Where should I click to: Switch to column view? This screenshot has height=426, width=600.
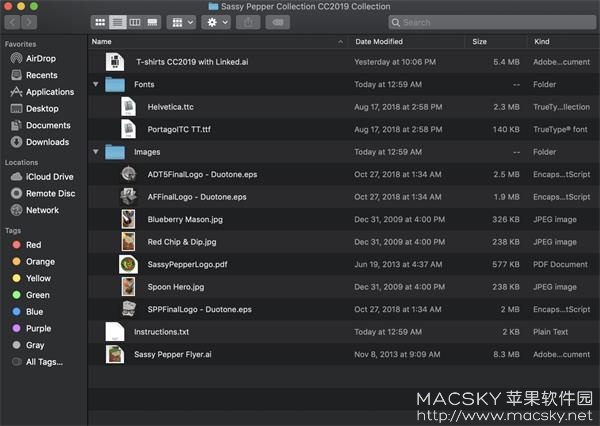pyautogui.click(x=135, y=22)
